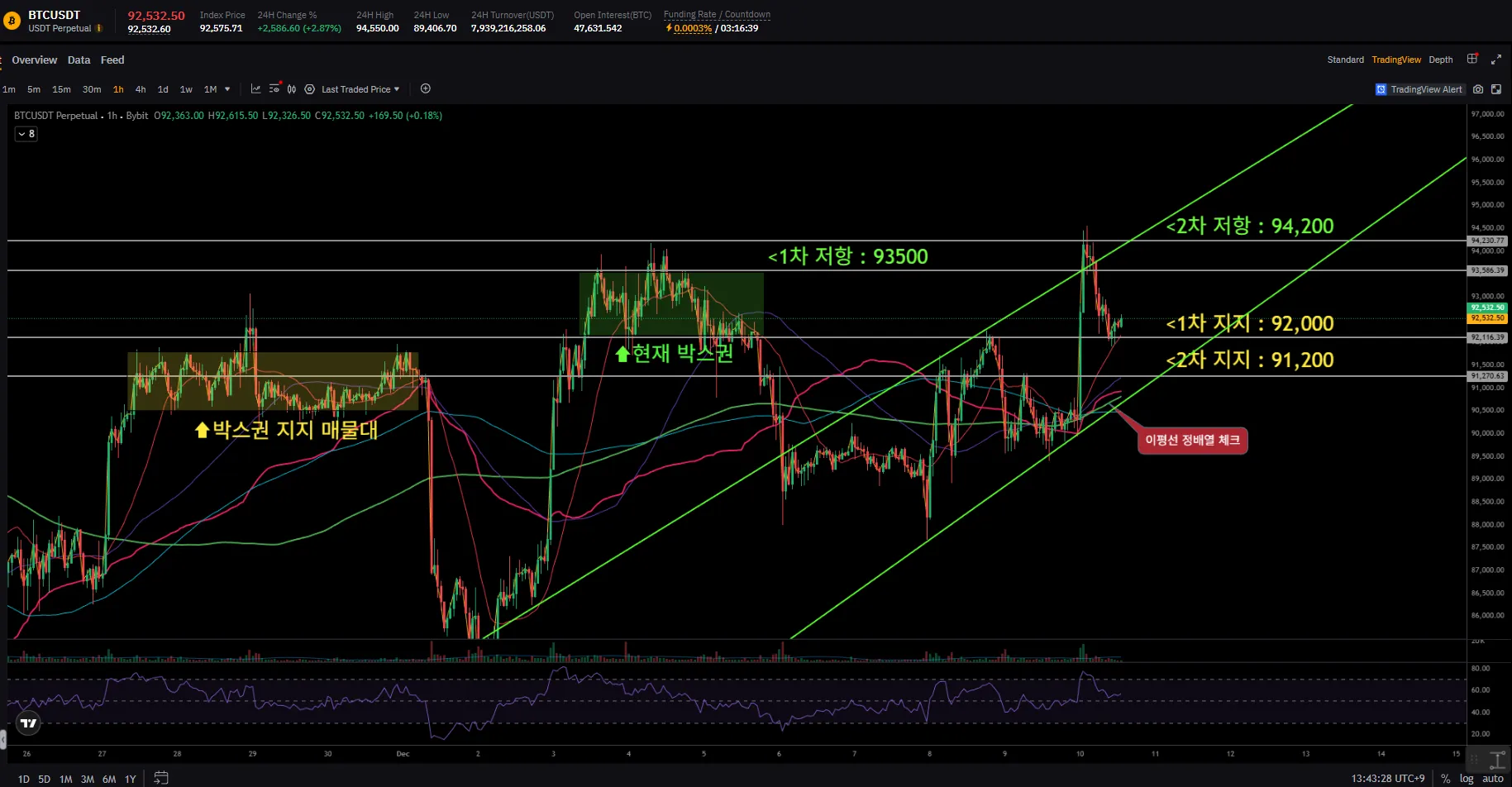Screen dimensions: 1512x787
Task: Open the Data tab
Action: (79, 60)
